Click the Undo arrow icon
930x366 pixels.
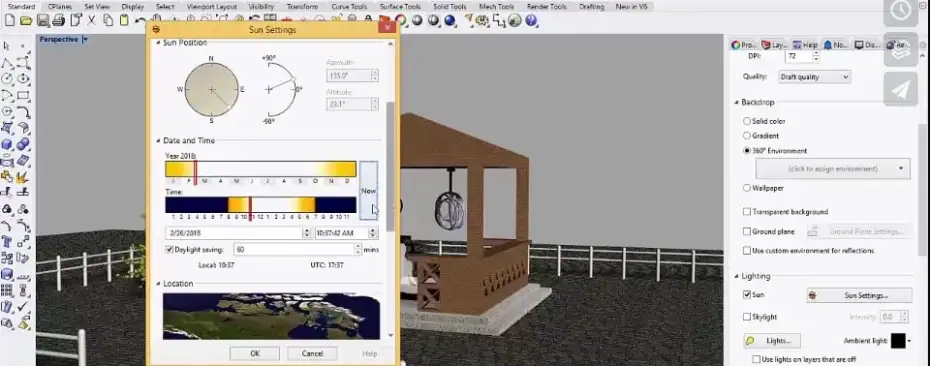[141, 20]
